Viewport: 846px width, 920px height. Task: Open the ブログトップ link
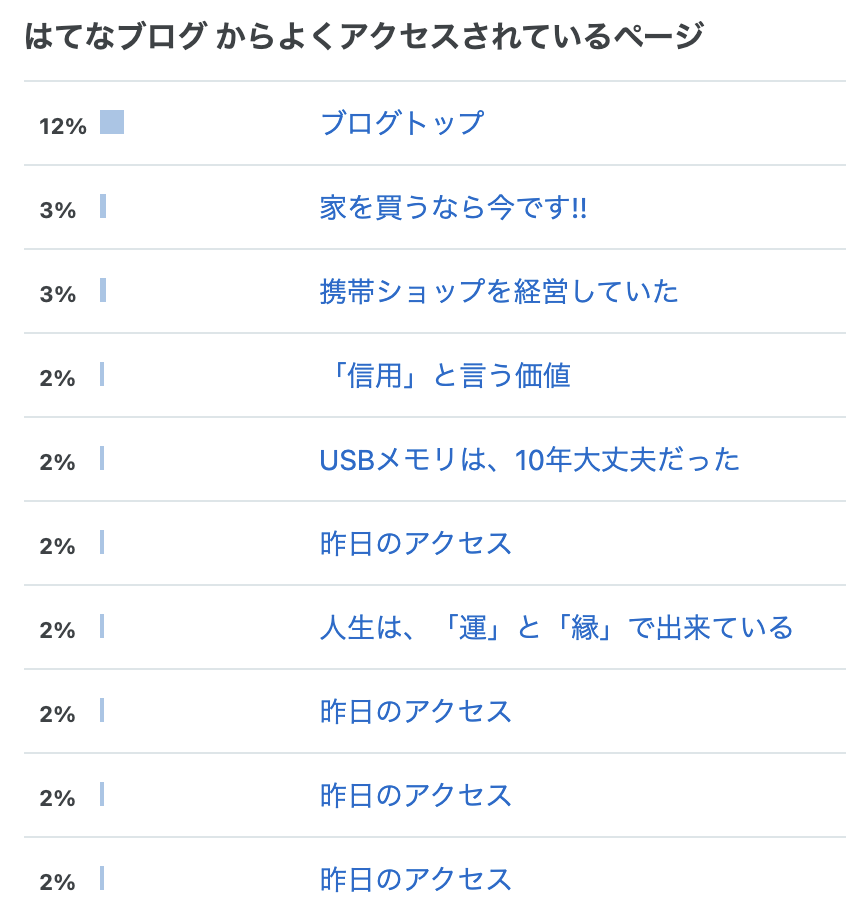click(402, 123)
